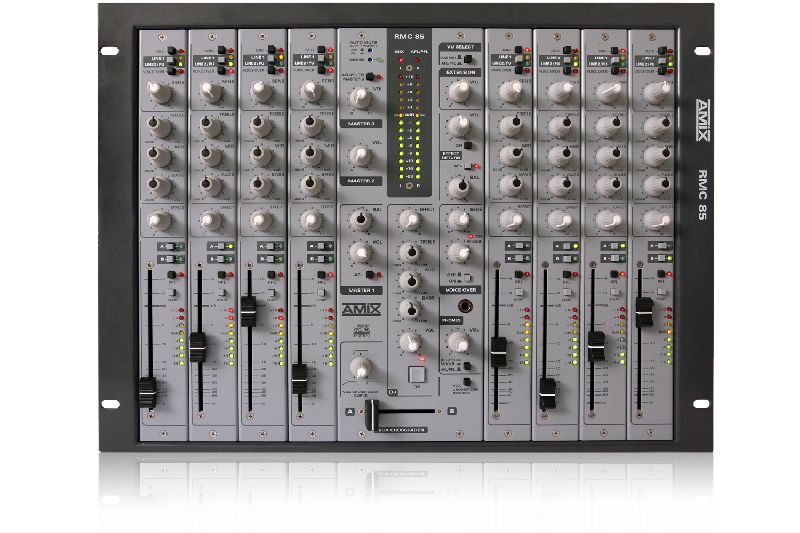Click the crossfader B side label
Viewport: 800px width, 533px height.
pos(452,411)
